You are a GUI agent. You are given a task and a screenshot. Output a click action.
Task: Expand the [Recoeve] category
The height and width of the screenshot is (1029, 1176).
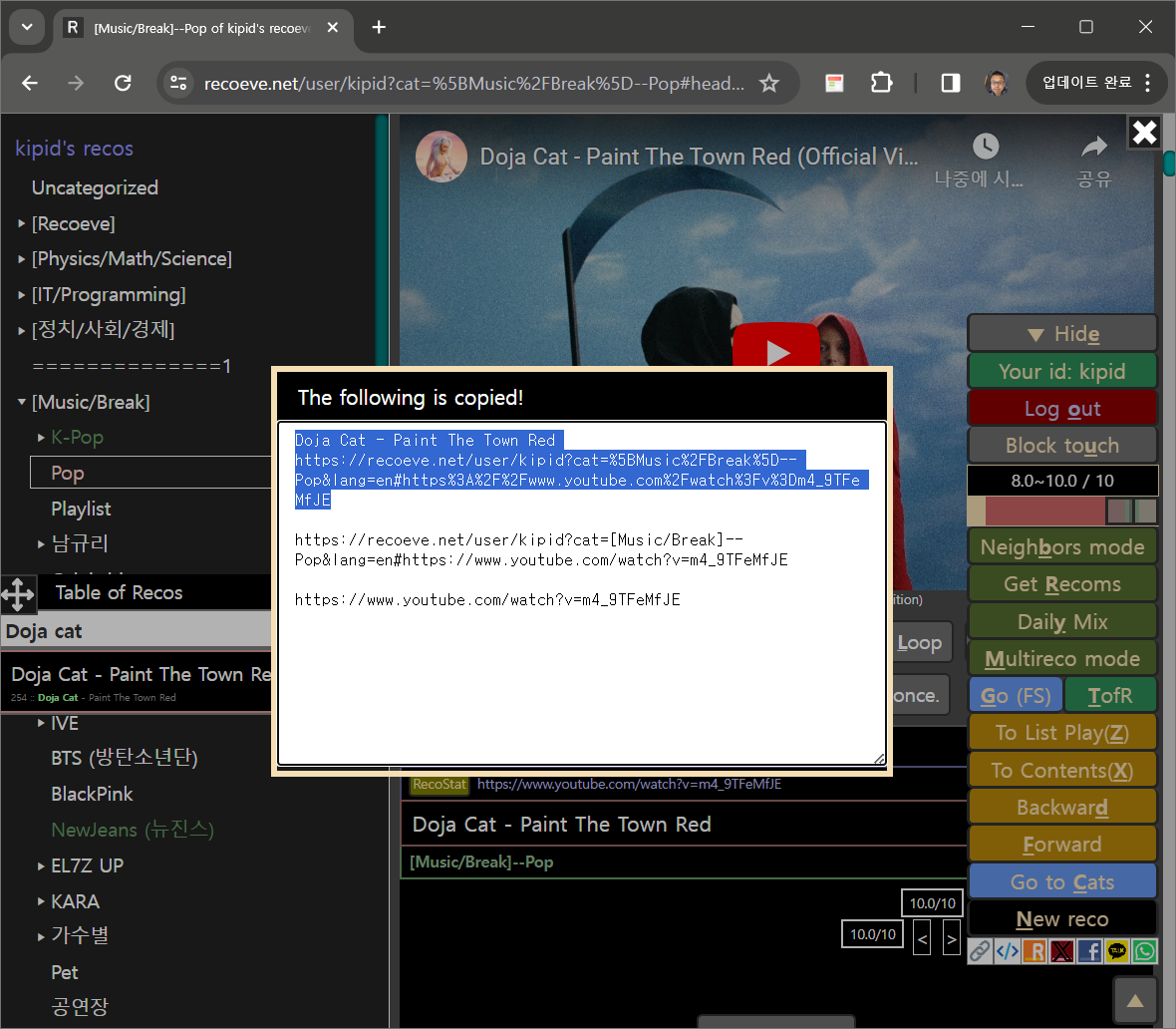(x=21, y=223)
